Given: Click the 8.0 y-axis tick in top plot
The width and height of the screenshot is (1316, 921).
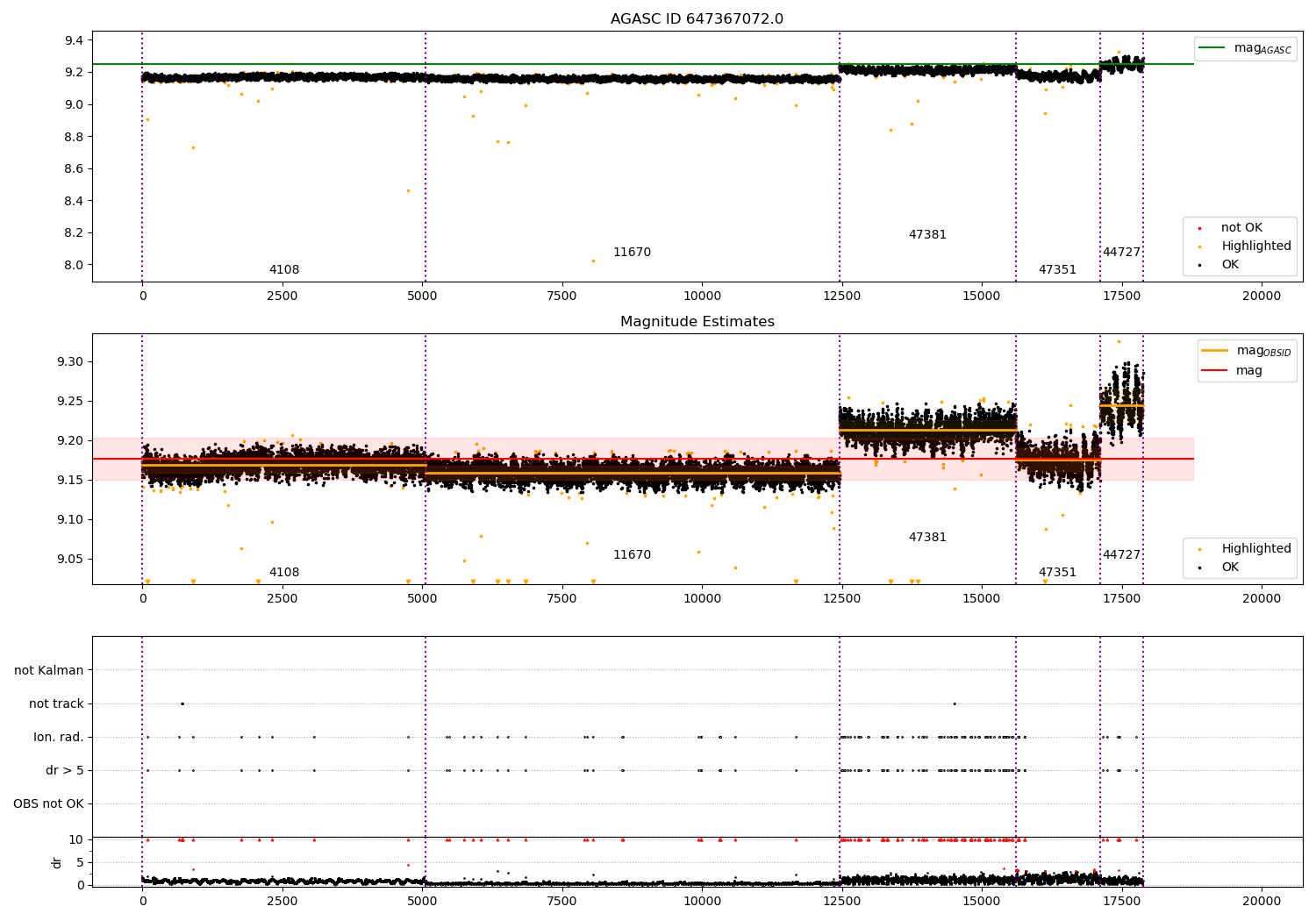Looking at the screenshot, I should 74,265.
